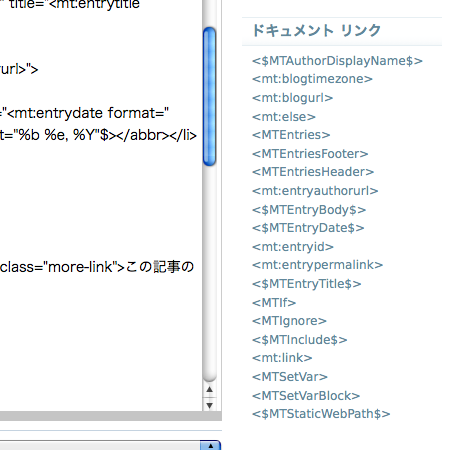Screen dimensions: 450x450
Task: Click the up arrow of the lower scrollbar
Action: tap(210, 446)
